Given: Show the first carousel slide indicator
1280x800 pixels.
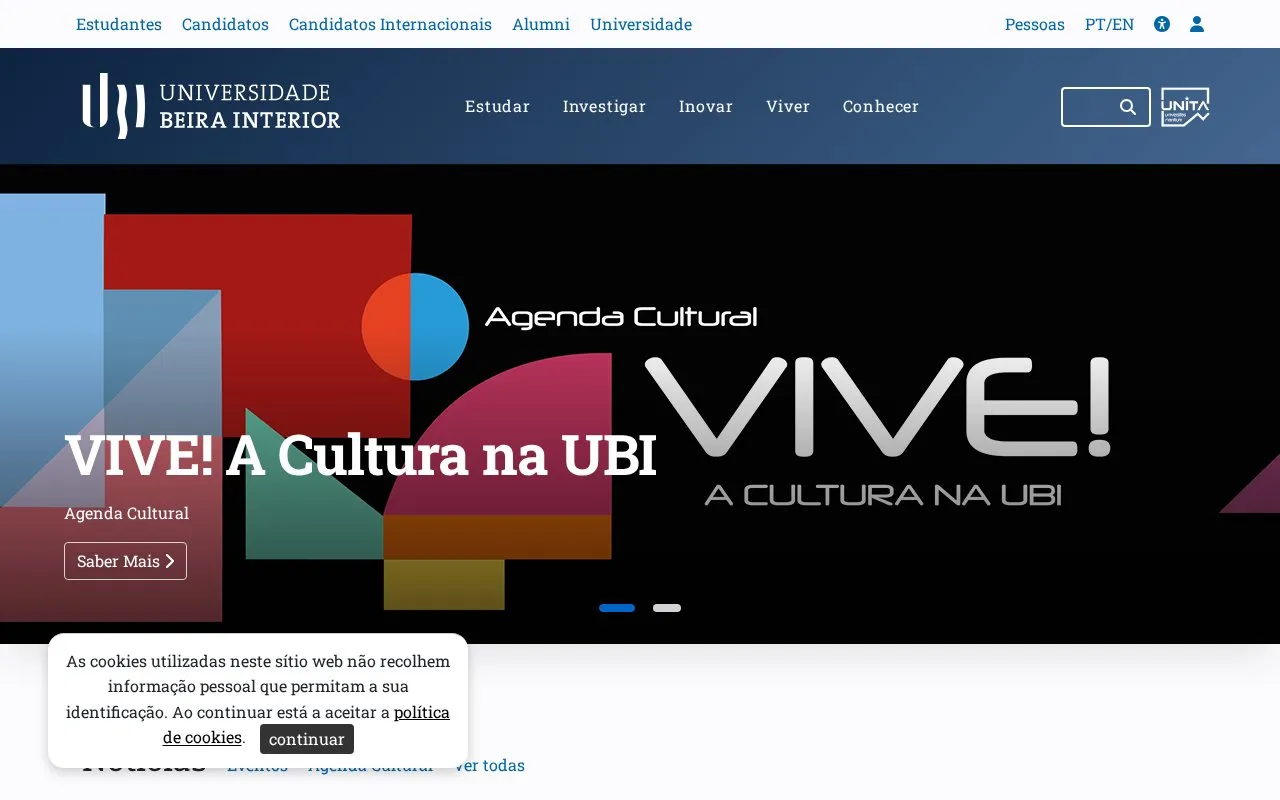Looking at the screenshot, I should (617, 608).
